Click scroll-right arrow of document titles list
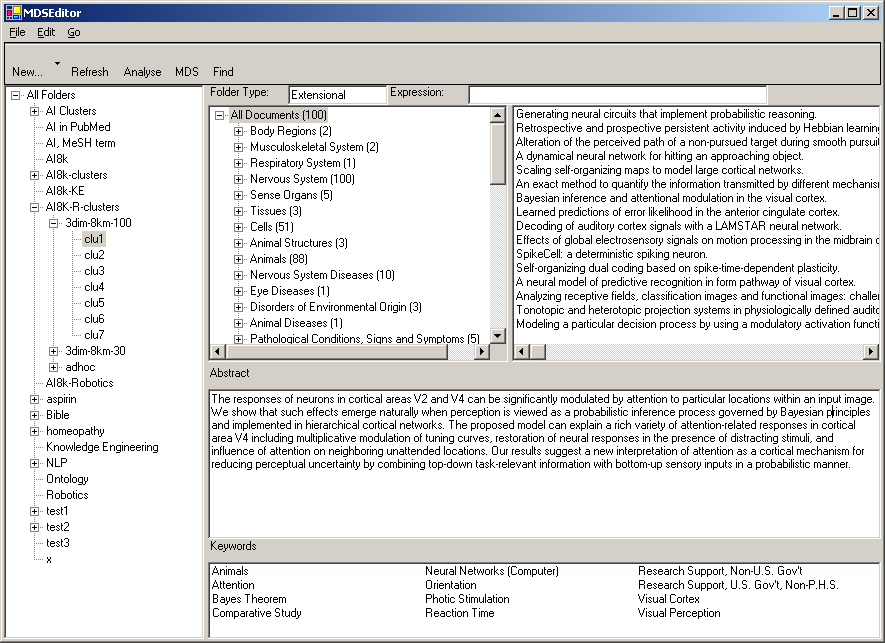Screen dimensions: 885x643 point(871,352)
